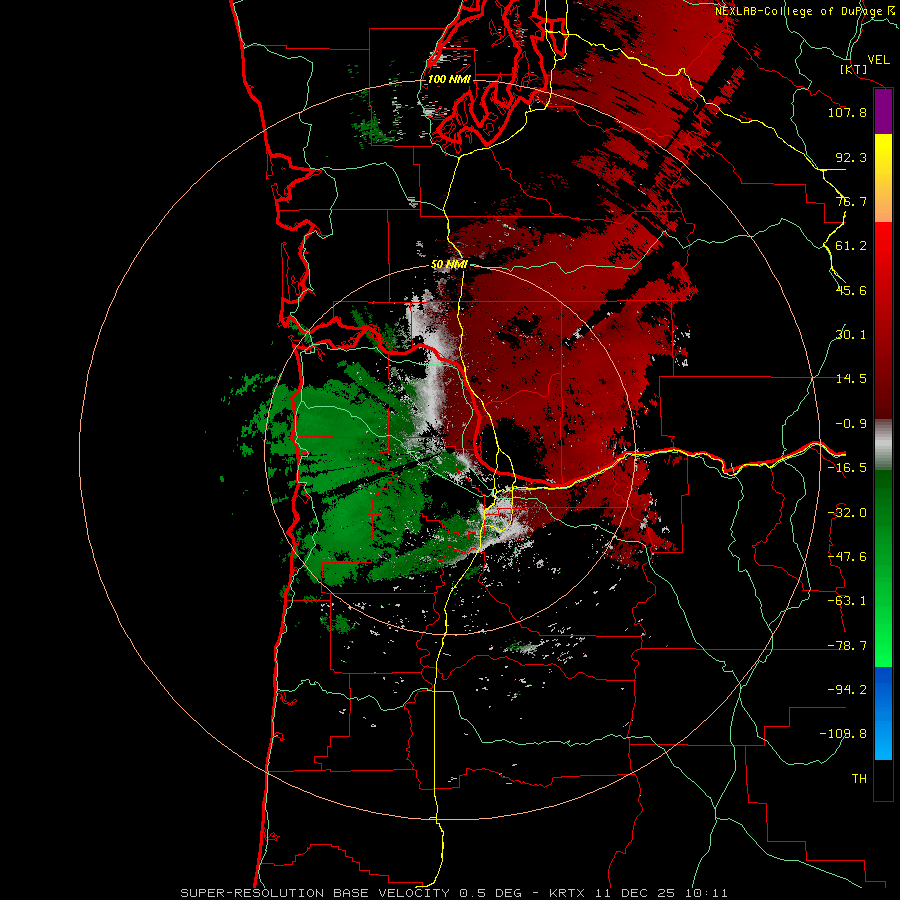Select the blue segment of the color bar
This screenshot has height=900, width=900.
coord(883,713)
